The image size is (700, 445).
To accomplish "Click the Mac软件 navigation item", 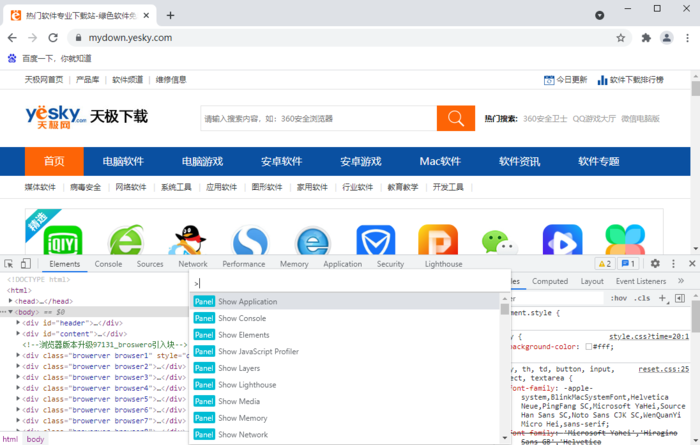I will point(440,161).
